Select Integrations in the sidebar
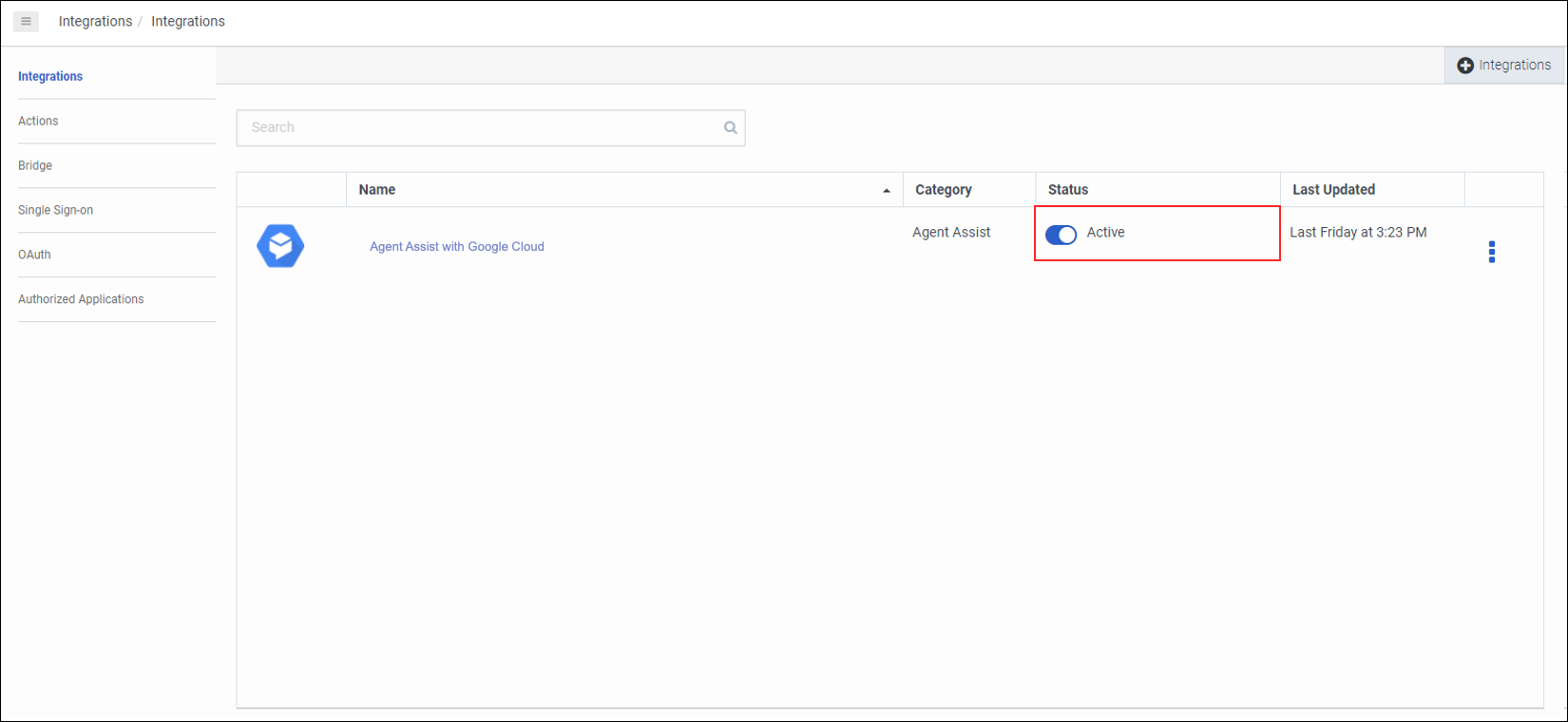The width and height of the screenshot is (1568, 722). 50,76
